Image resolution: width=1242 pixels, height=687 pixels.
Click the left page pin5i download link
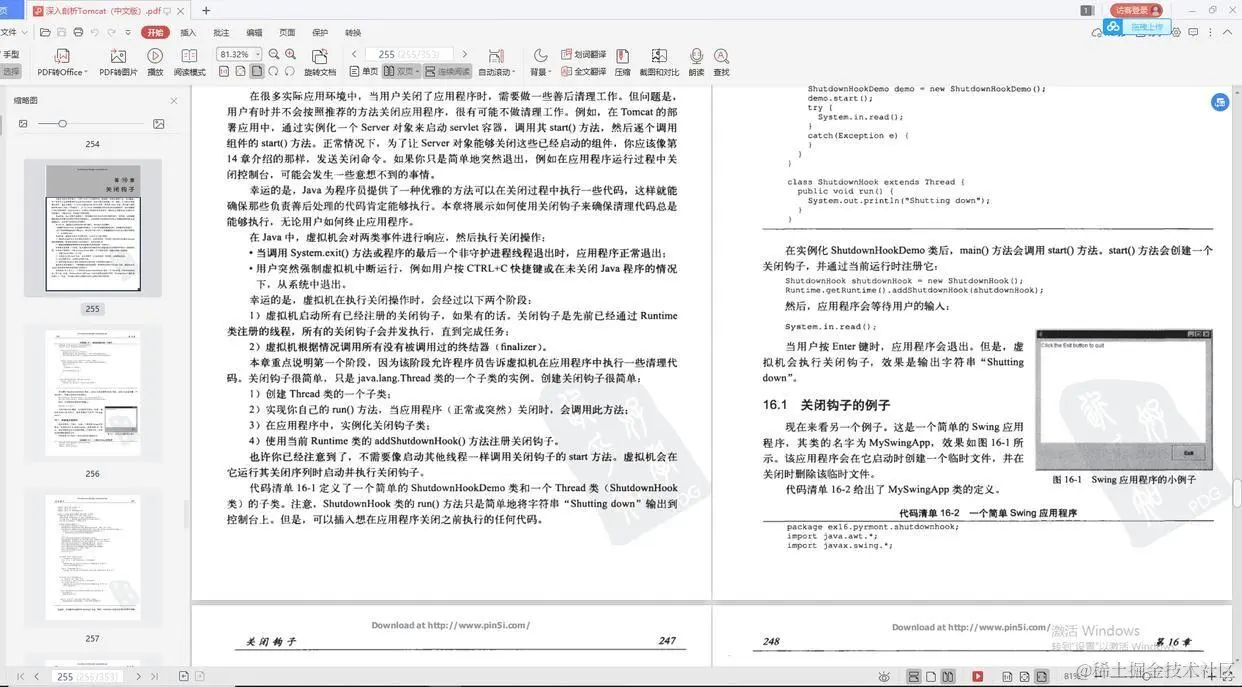[x=451, y=625]
